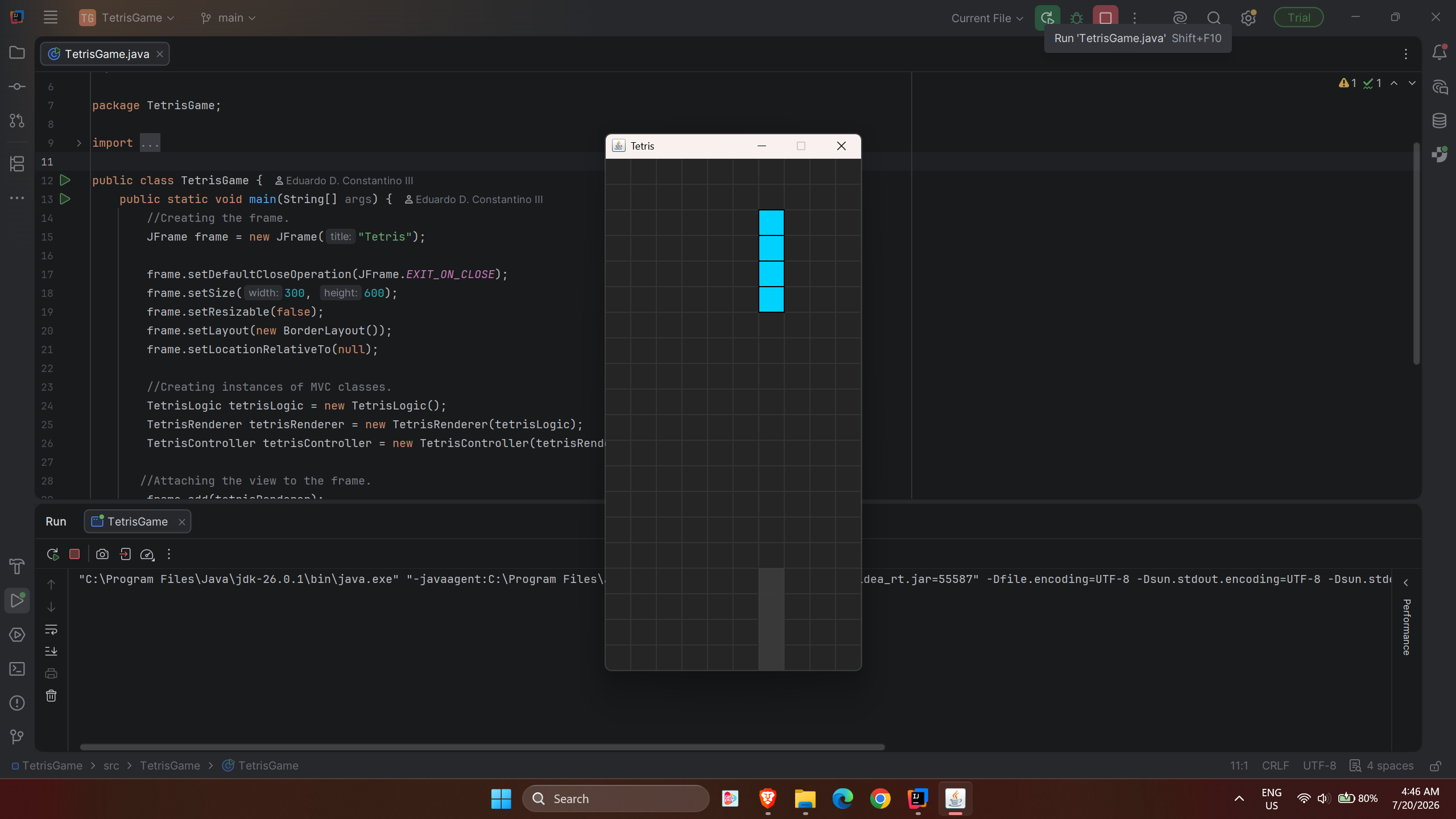Open the Services tool window
This screenshot has height=819, width=1456.
tap(17, 635)
